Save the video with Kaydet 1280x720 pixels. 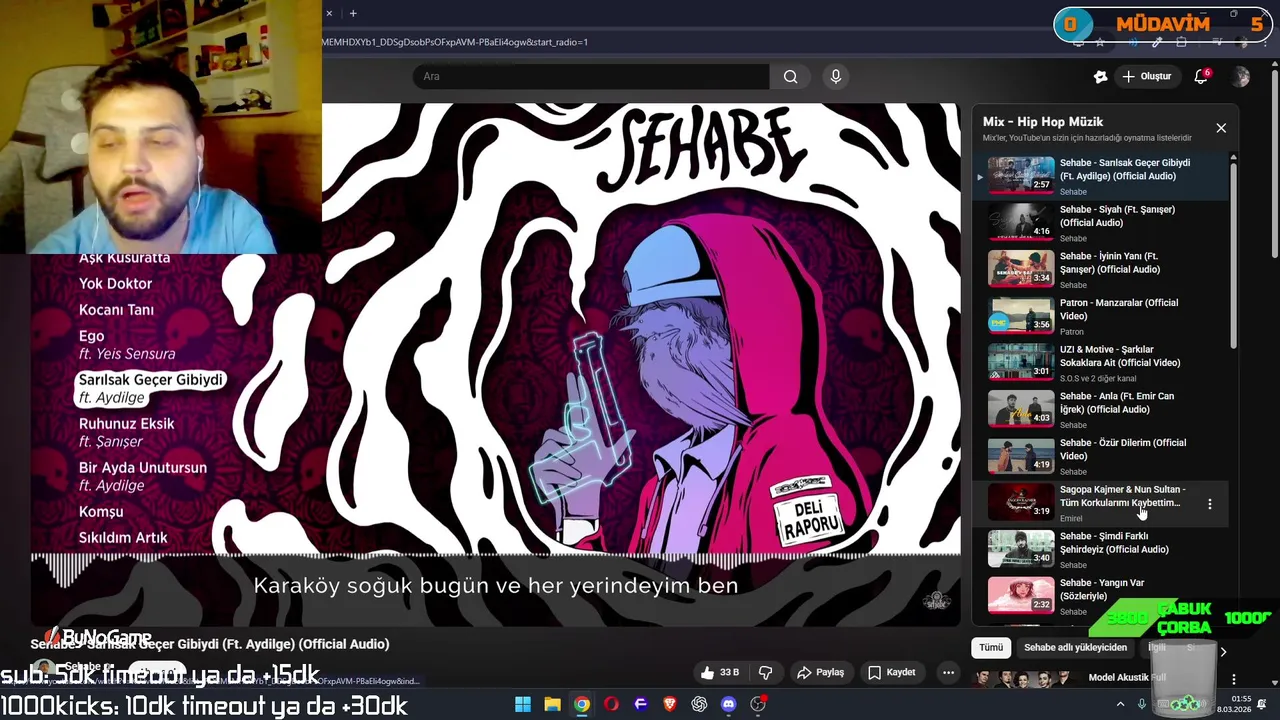tap(891, 672)
